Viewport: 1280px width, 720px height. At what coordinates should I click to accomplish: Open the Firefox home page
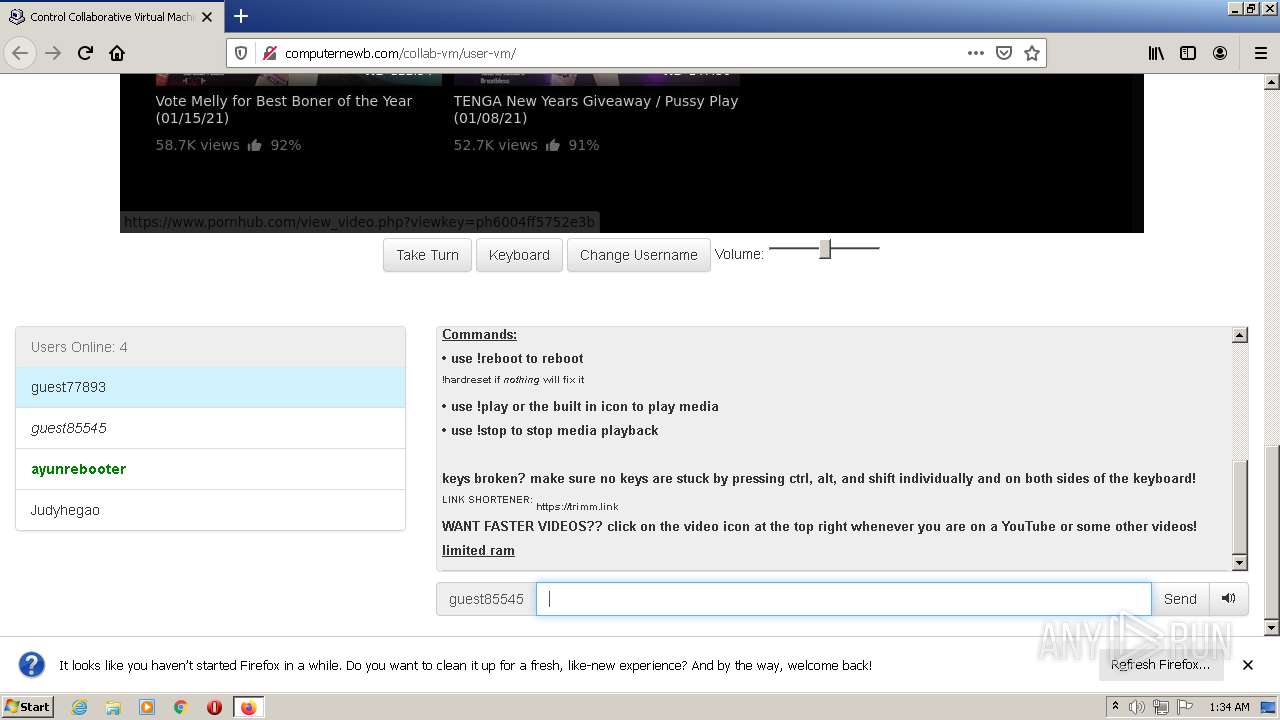pyautogui.click(x=117, y=53)
